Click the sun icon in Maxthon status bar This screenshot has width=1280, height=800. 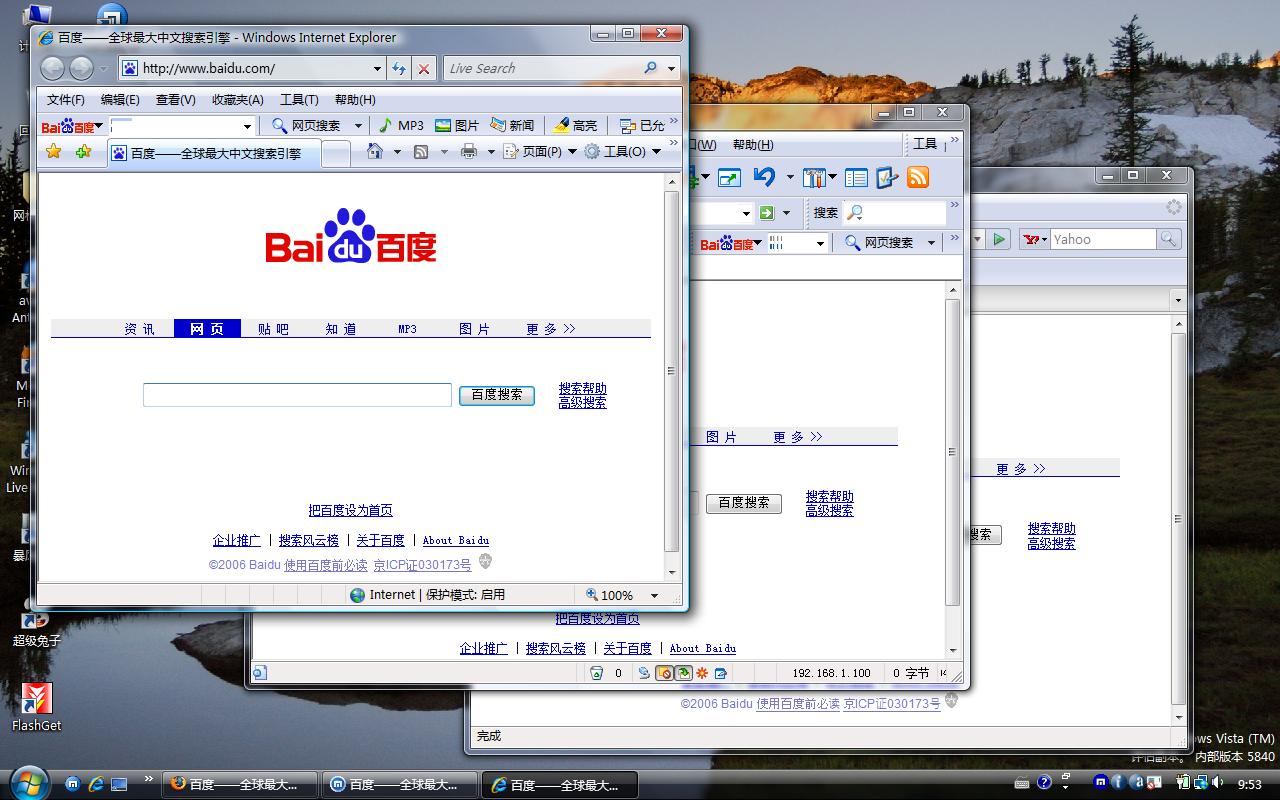(x=702, y=673)
